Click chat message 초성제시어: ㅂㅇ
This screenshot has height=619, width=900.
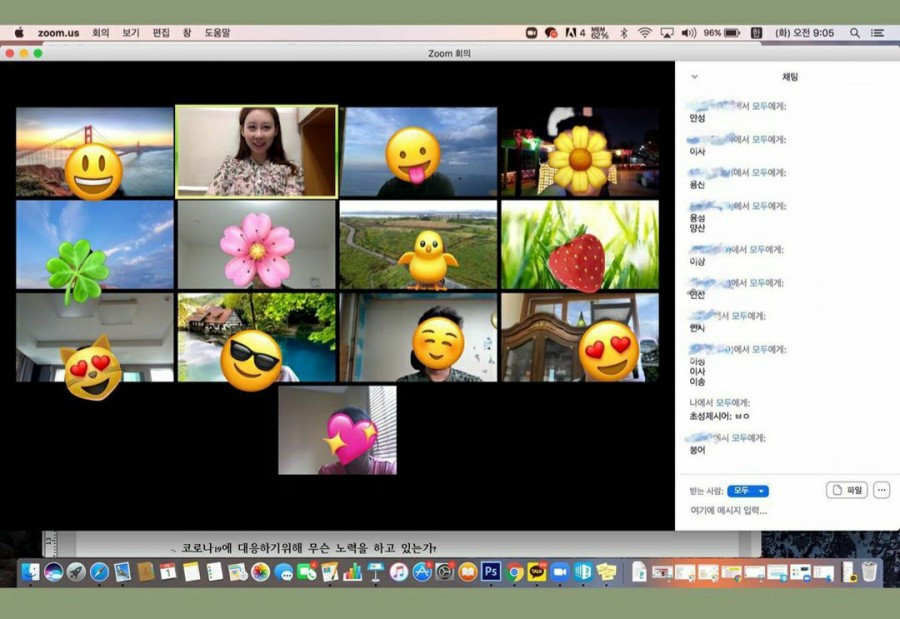pyautogui.click(x=719, y=416)
